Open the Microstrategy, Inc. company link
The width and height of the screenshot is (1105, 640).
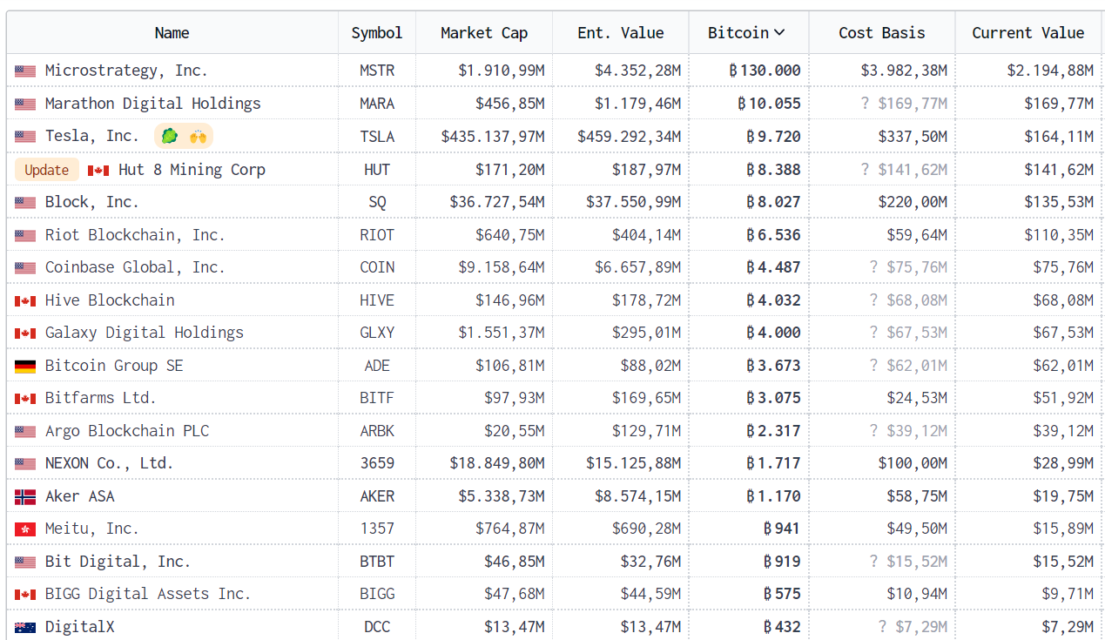pyautogui.click(x=126, y=70)
